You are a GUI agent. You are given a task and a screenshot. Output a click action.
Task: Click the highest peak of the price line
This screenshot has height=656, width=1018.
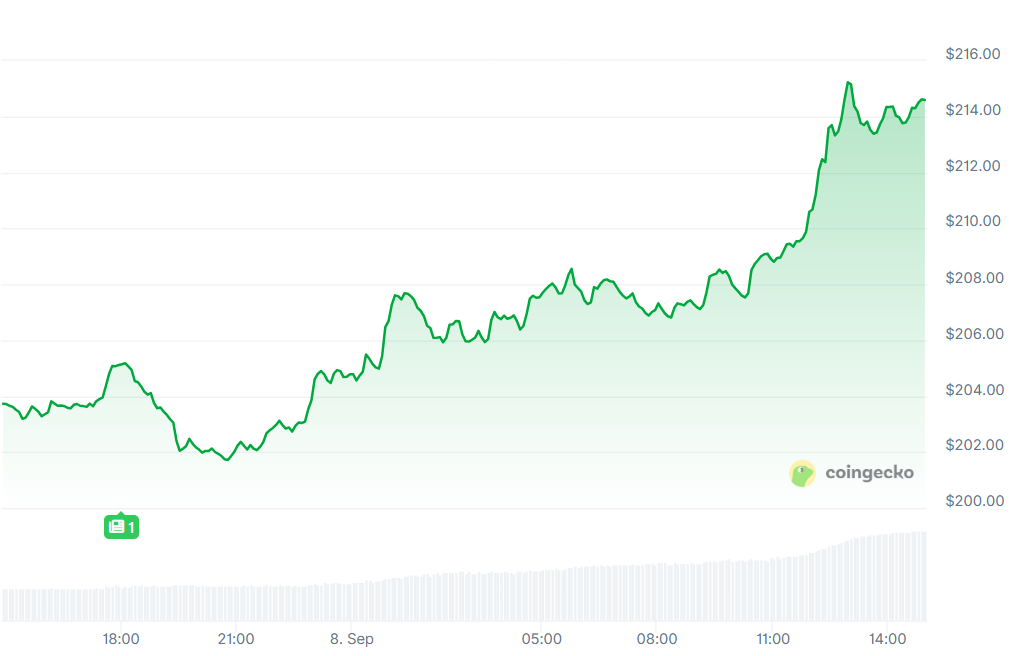click(x=848, y=83)
